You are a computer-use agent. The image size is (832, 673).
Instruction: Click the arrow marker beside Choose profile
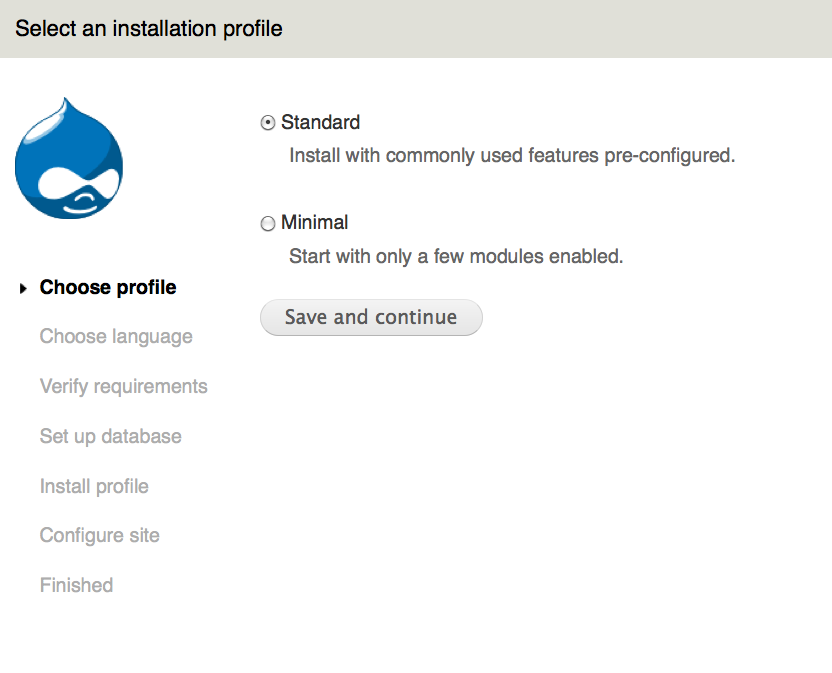tap(23, 289)
